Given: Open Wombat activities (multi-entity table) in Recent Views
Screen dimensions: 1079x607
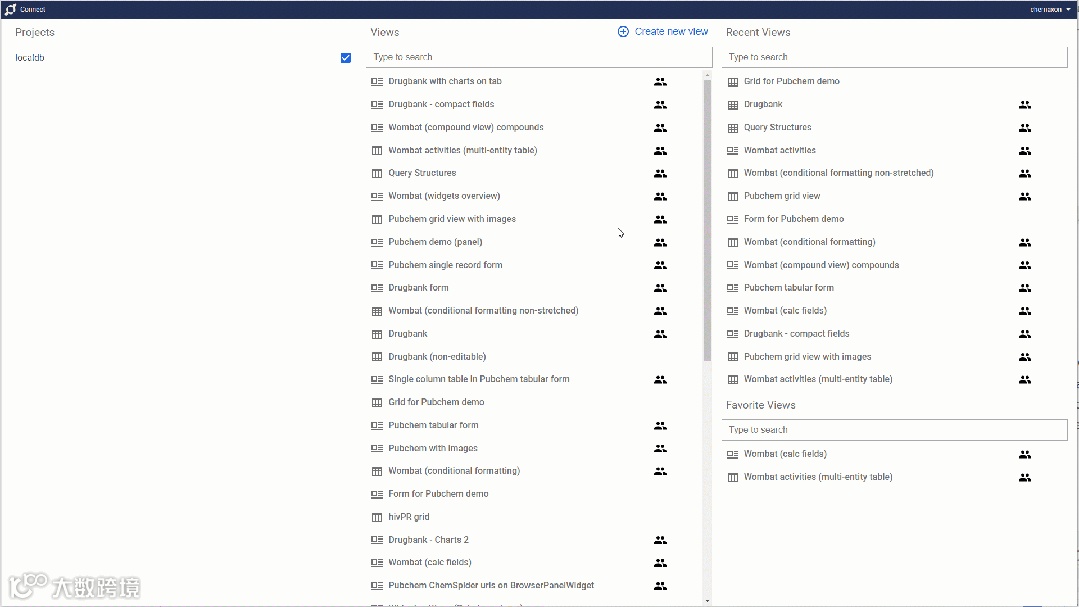Looking at the screenshot, I should click(x=818, y=379).
